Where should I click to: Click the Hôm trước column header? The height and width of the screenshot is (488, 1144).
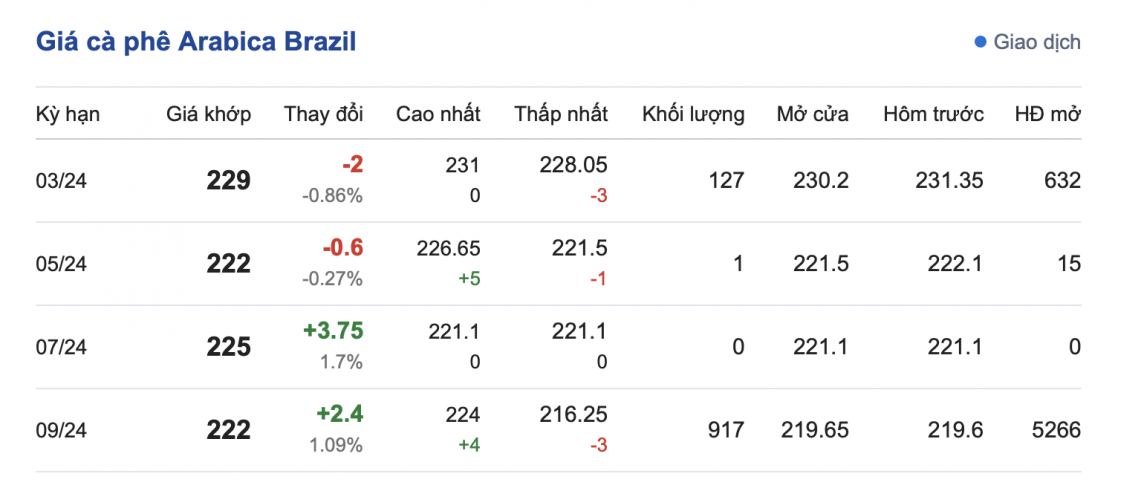pyautogui.click(x=933, y=114)
